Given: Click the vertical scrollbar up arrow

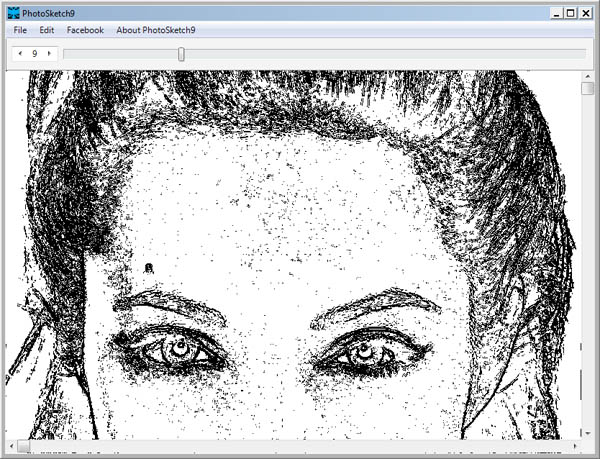Looking at the screenshot, I should [587, 76].
